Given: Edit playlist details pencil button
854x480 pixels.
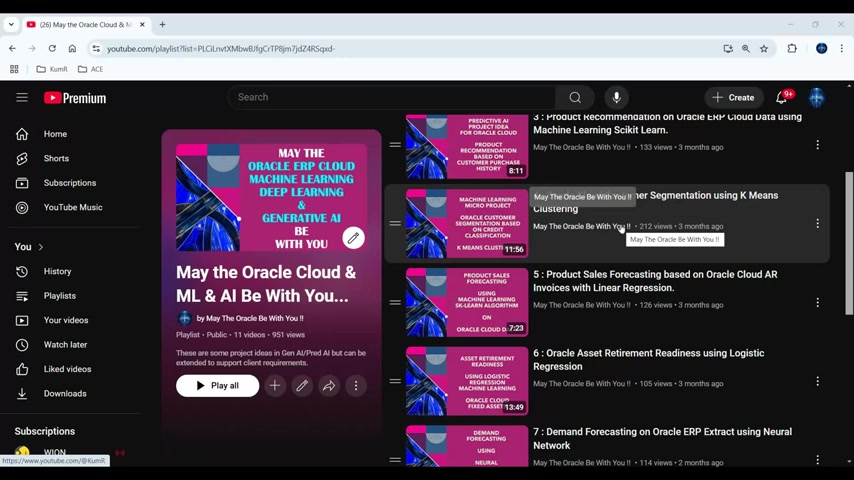Looking at the screenshot, I should tap(302, 386).
